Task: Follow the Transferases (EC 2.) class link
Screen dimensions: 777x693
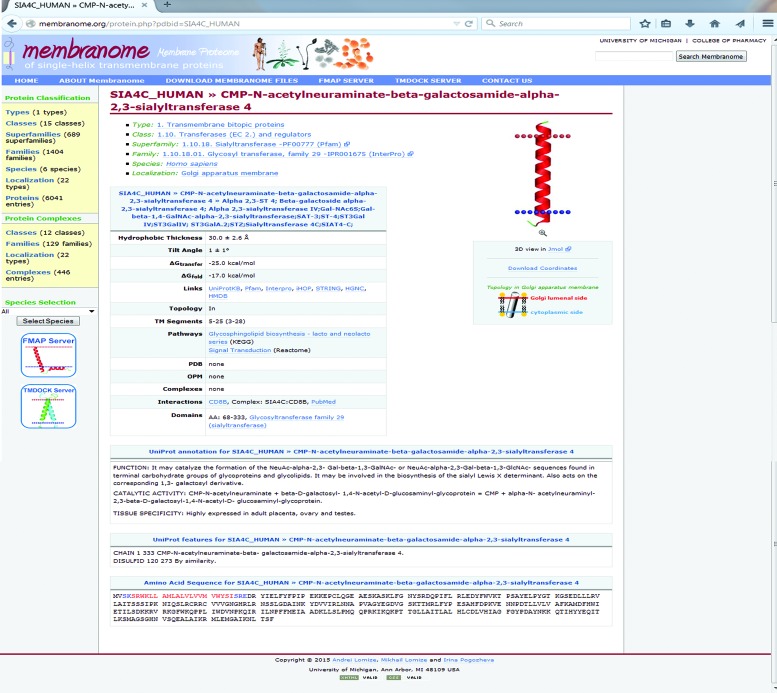Action: coord(234,134)
